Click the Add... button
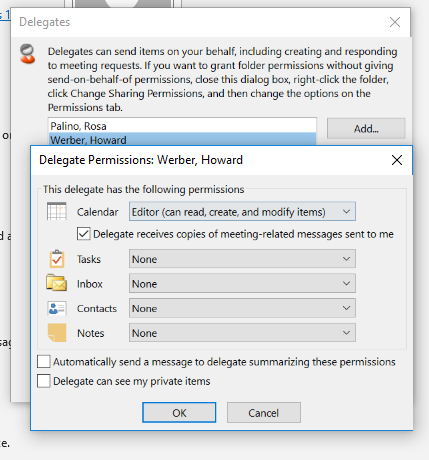This screenshot has width=429, height=460. click(366, 128)
